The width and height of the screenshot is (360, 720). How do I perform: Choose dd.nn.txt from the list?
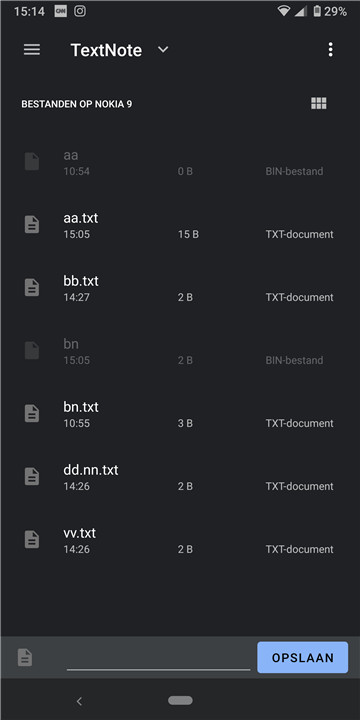(x=180, y=477)
